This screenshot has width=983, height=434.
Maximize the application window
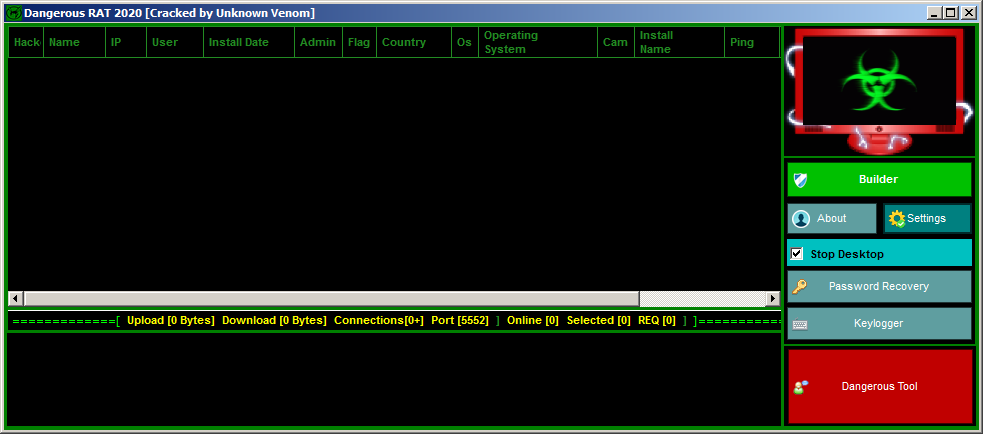[x=951, y=12]
